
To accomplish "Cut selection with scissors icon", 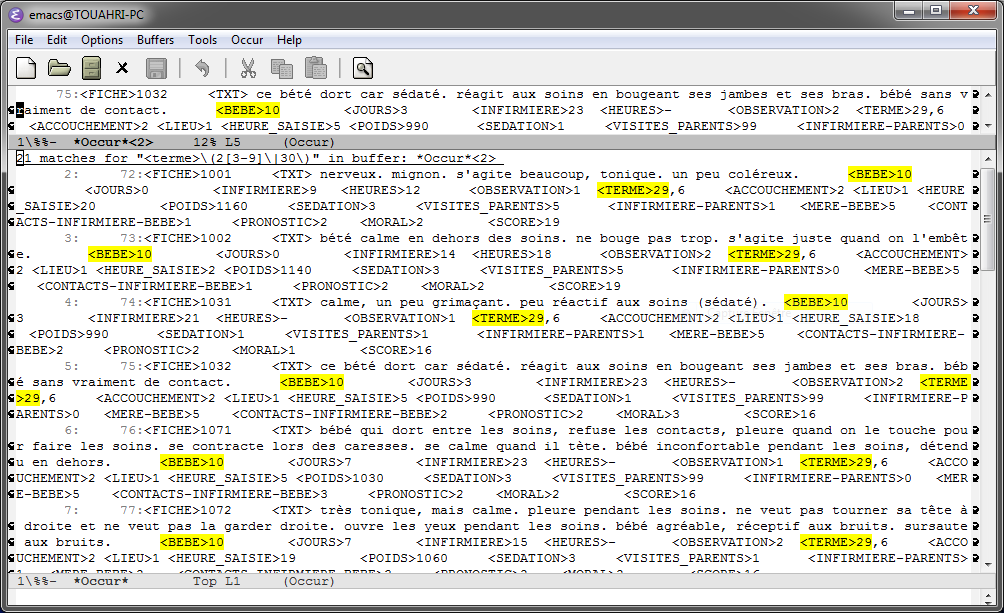I will 248,68.
